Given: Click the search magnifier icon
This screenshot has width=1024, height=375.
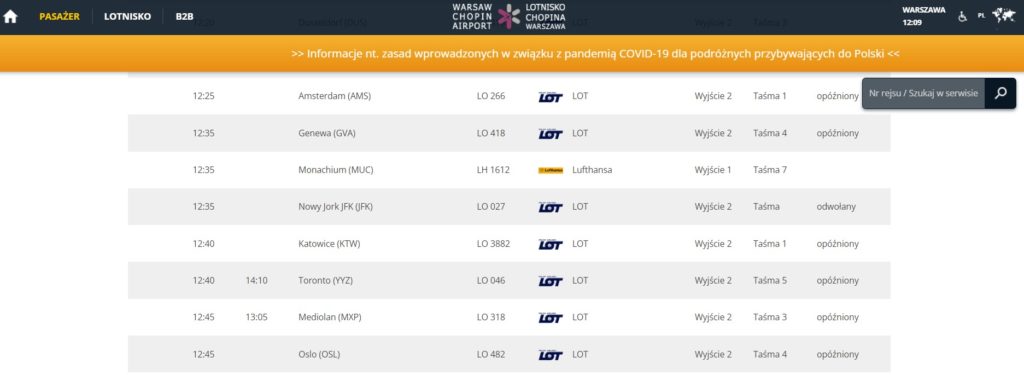Looking at the screenshot, I should pos(1000,93).
